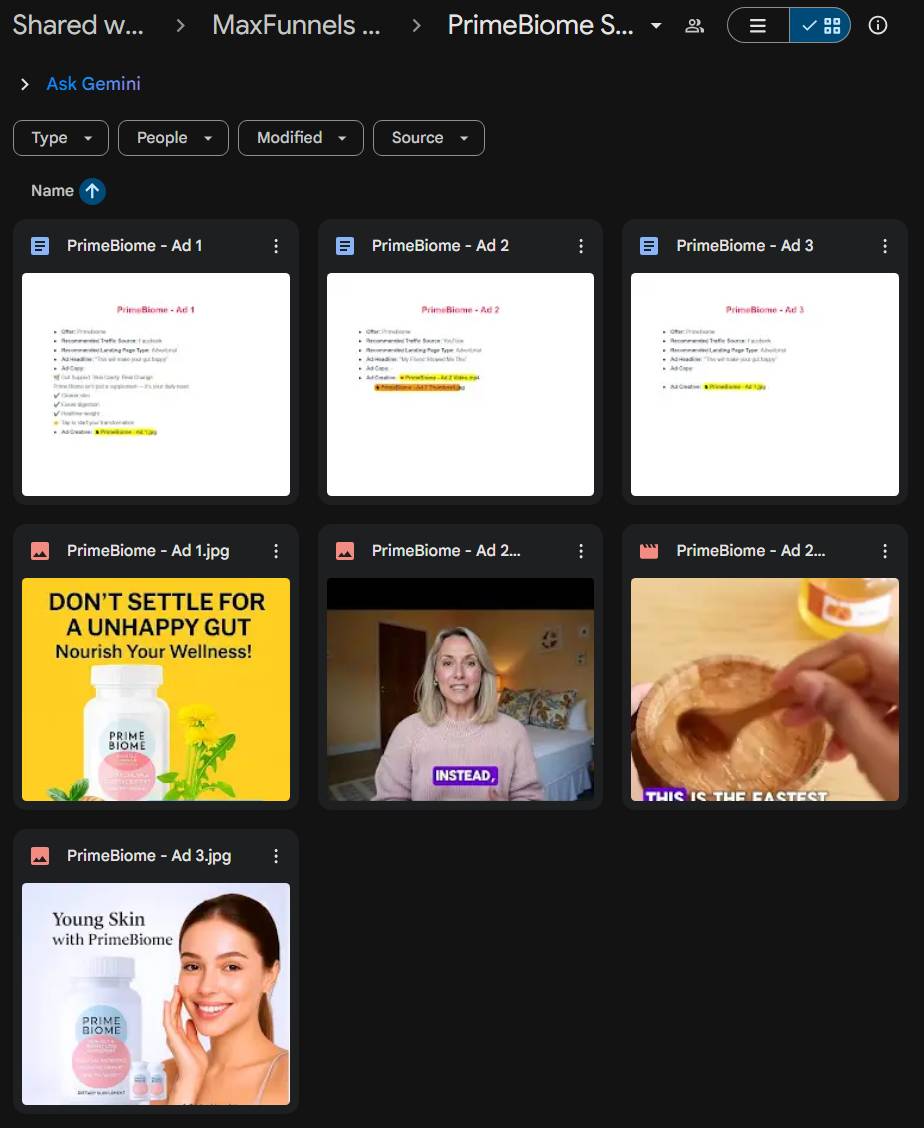
Task: Open more actions for PrimeBiome - Ad 1 doc
Action: pos(276,246)
